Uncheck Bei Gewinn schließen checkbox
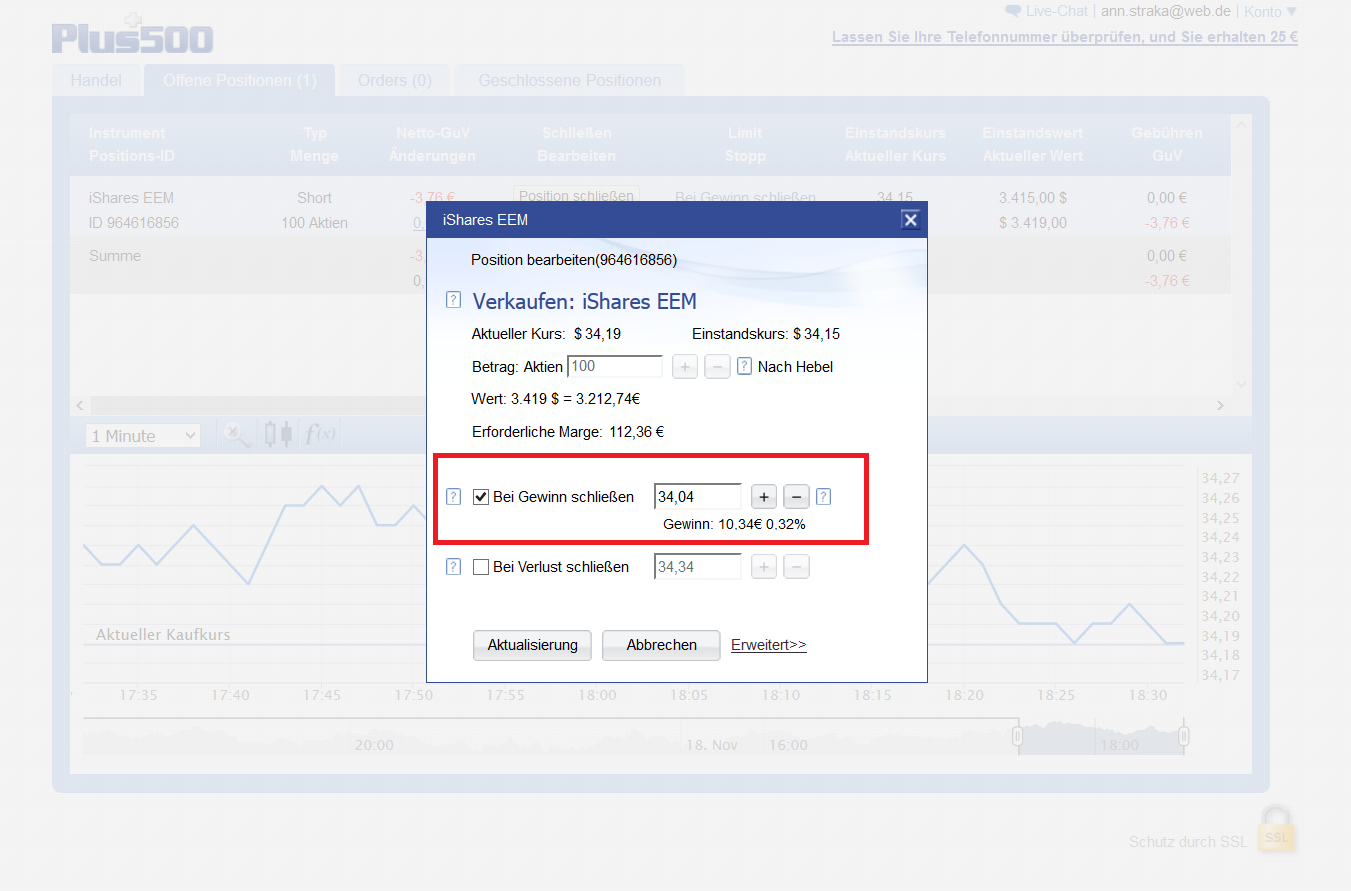This screenshot has height=891, width=1351. 481,496
